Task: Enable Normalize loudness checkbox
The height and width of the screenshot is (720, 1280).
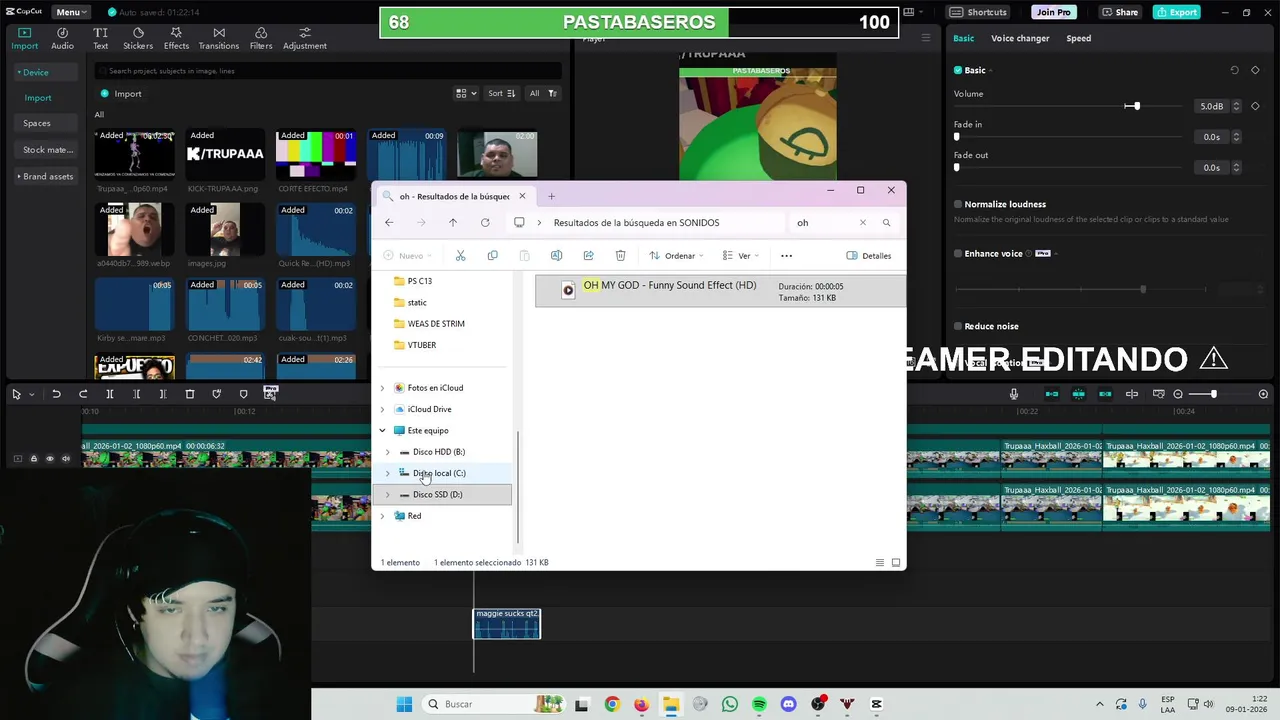Action: [x=958, y=204]
